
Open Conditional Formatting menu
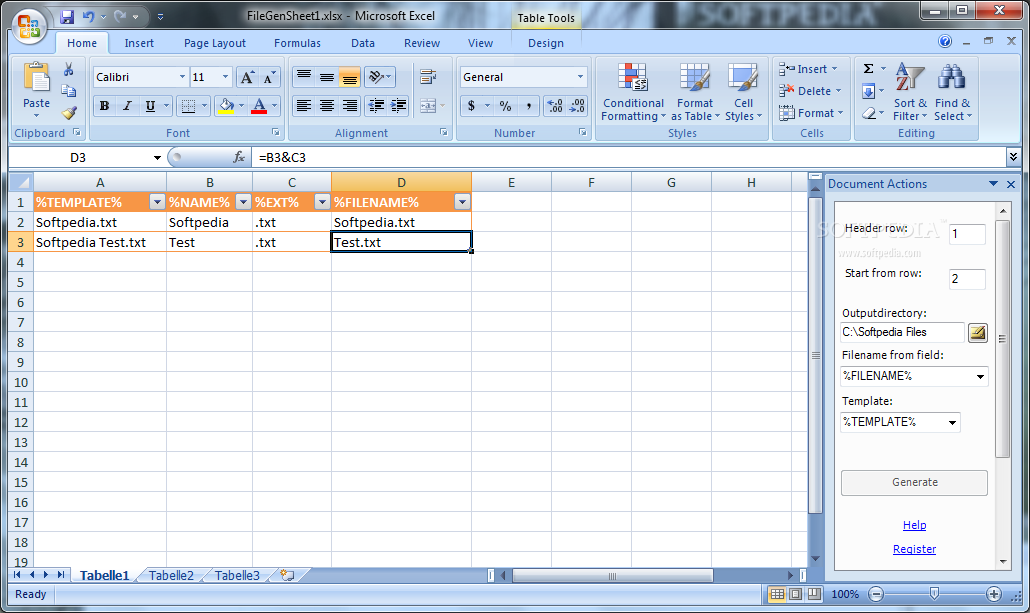point(633,92)
